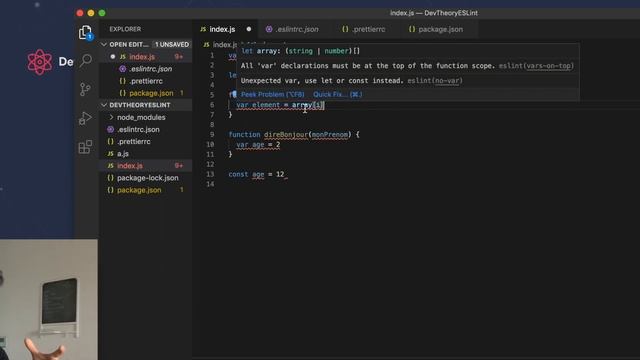Image resolution: width=640 pixels, height=360 pixels.
Task: Open the Extensions view icon
Action: tap(85, 147)
